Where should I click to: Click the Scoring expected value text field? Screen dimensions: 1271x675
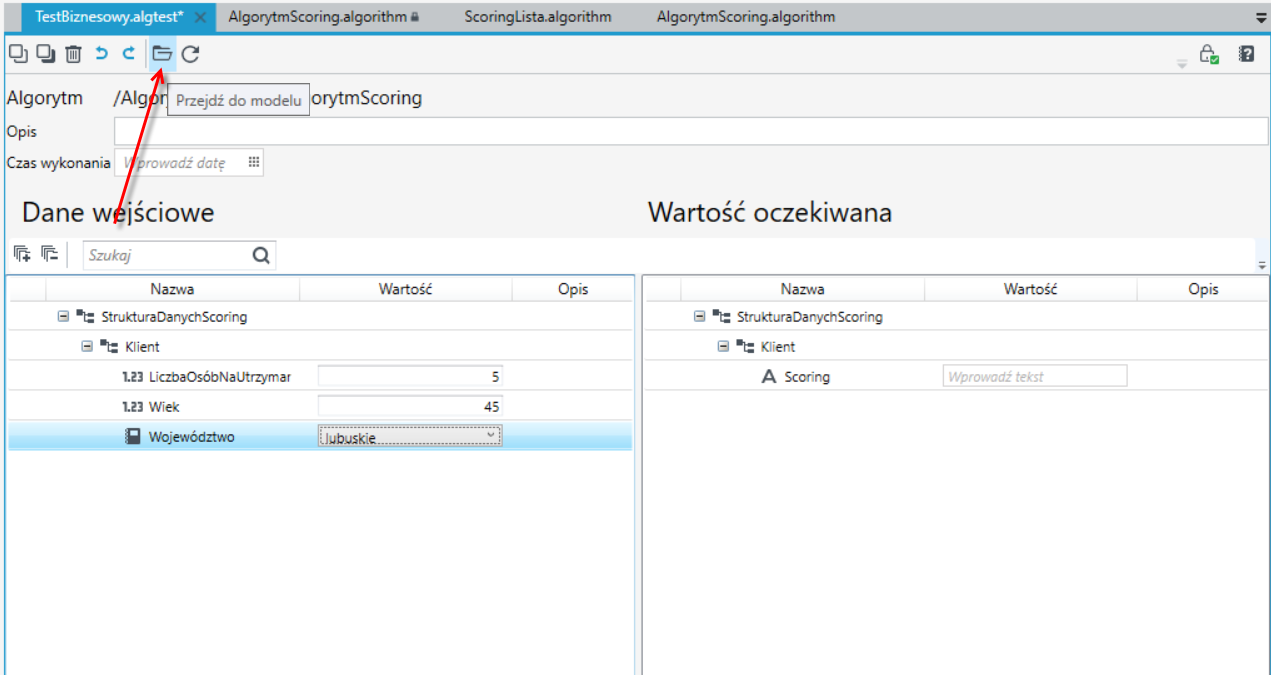pos(1035,377)
